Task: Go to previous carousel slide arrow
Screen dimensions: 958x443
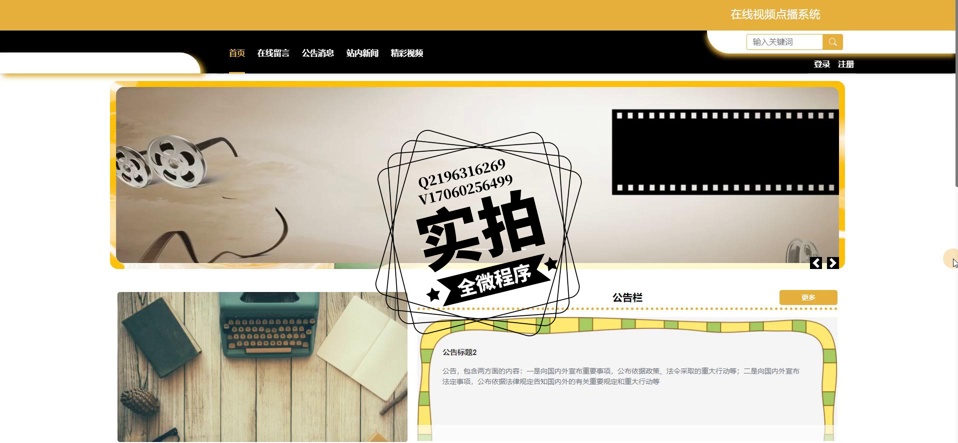Action: coord(816,263)
